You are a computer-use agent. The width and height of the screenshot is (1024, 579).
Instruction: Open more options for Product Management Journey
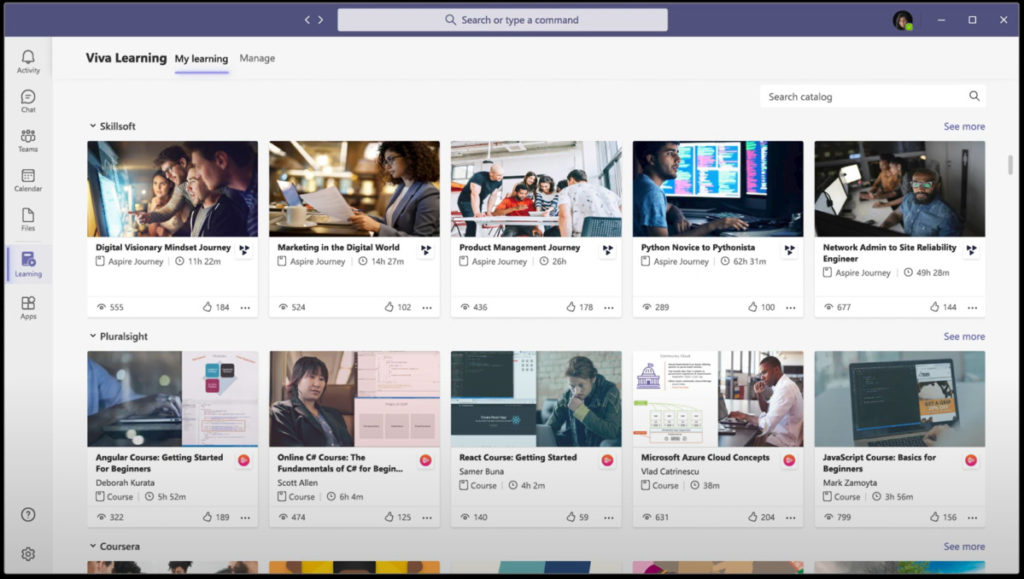pyautogui.click(x=609, y=307)
